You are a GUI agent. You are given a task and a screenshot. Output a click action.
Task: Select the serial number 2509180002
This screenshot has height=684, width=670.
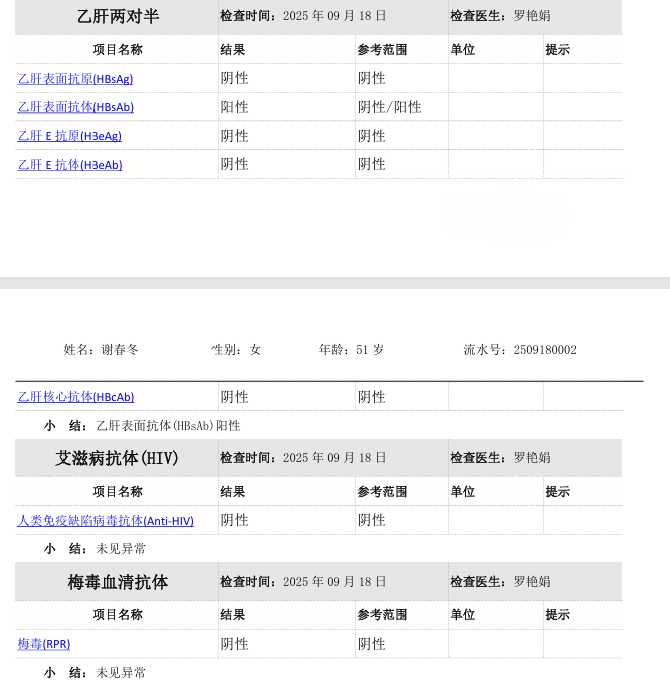[544, 350]
